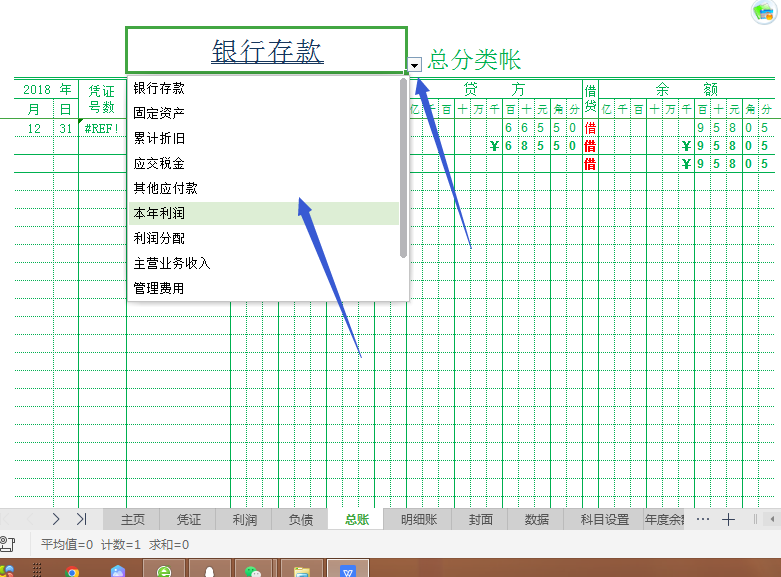Click the 总分类帐 title text

point(474,60)
